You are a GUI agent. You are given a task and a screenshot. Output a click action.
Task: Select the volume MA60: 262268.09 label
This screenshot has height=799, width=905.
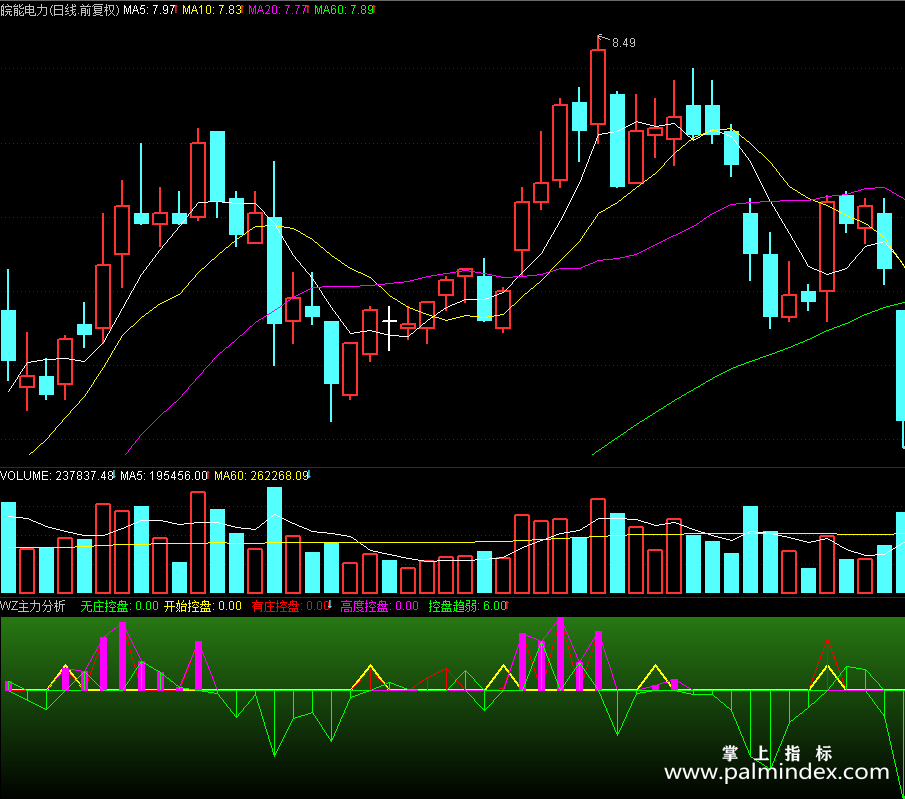(x=261, y=476)
